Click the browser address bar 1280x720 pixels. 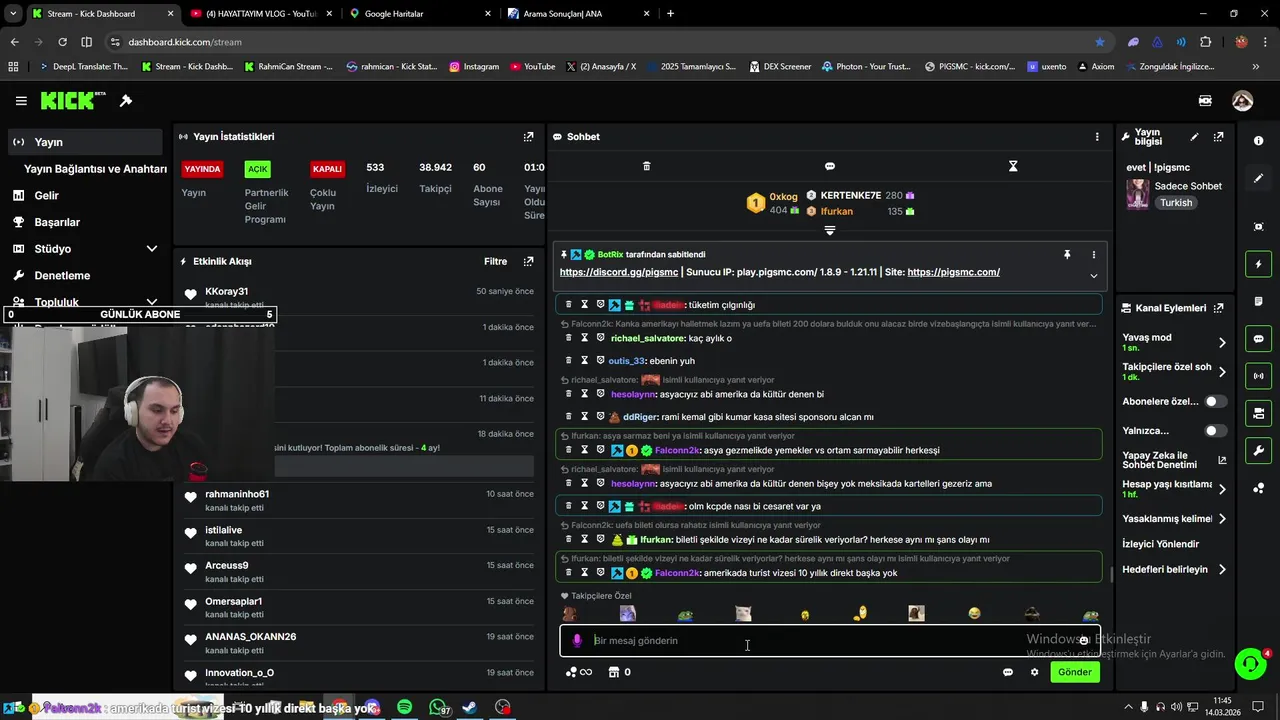coord(600,42)
